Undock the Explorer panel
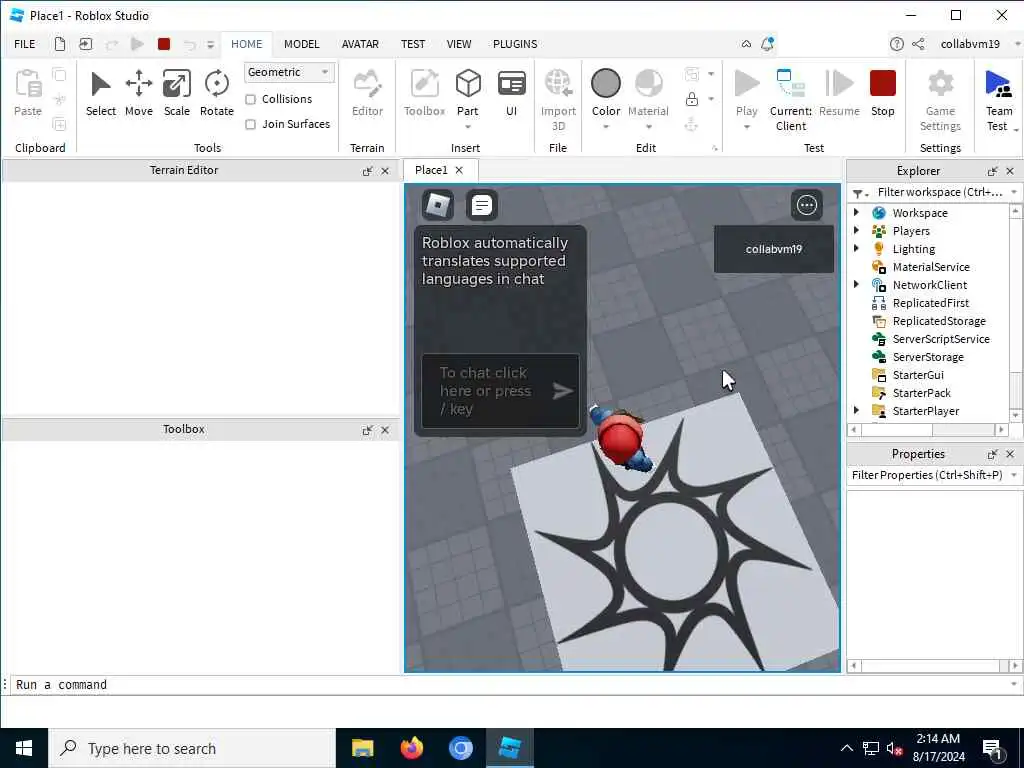1024x768 pixels. tap(992, 171)
